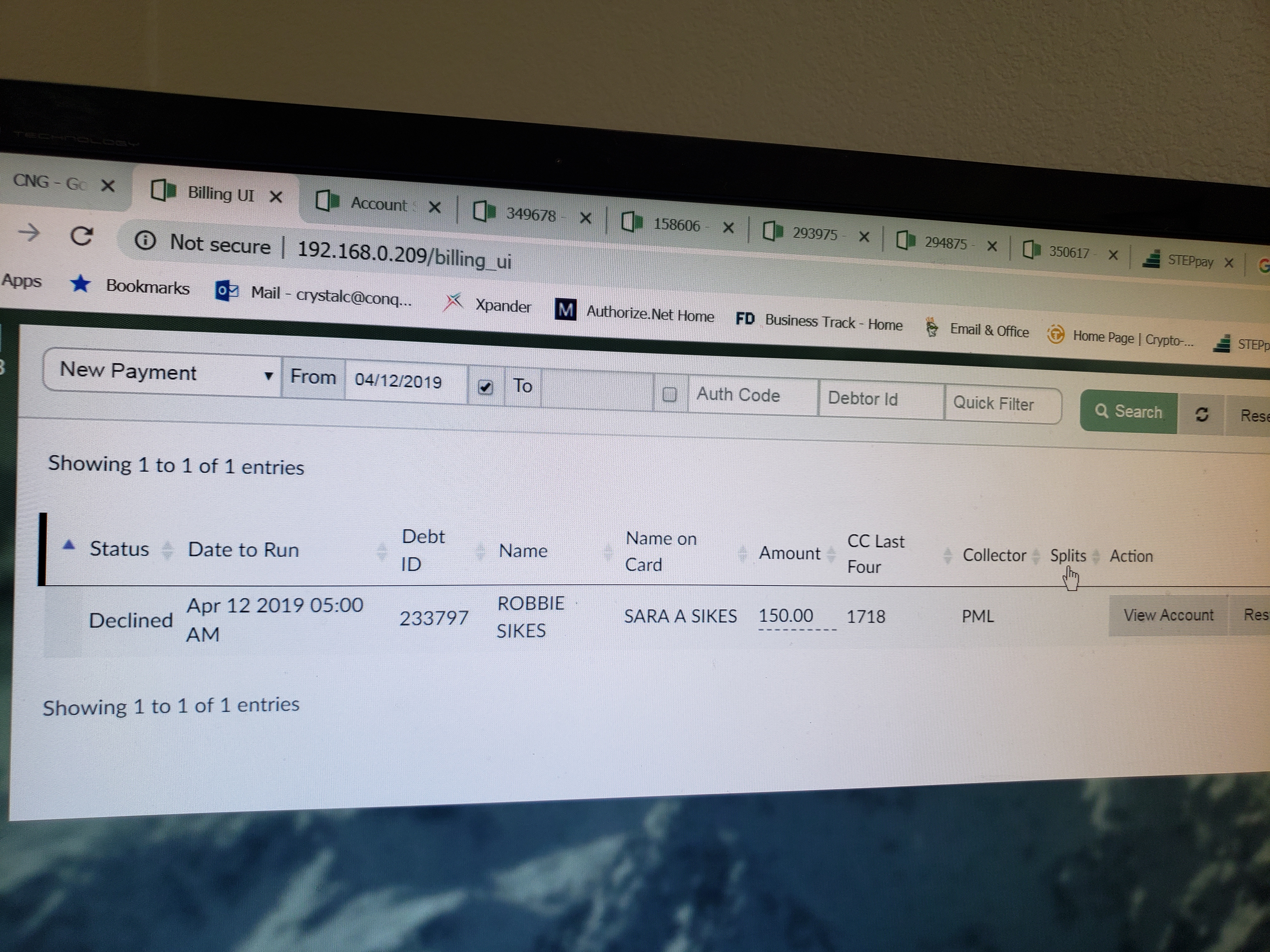Viewport: 1270px width, 952px height.
Task: Sort by Name column header
Action: click(523, 551)
